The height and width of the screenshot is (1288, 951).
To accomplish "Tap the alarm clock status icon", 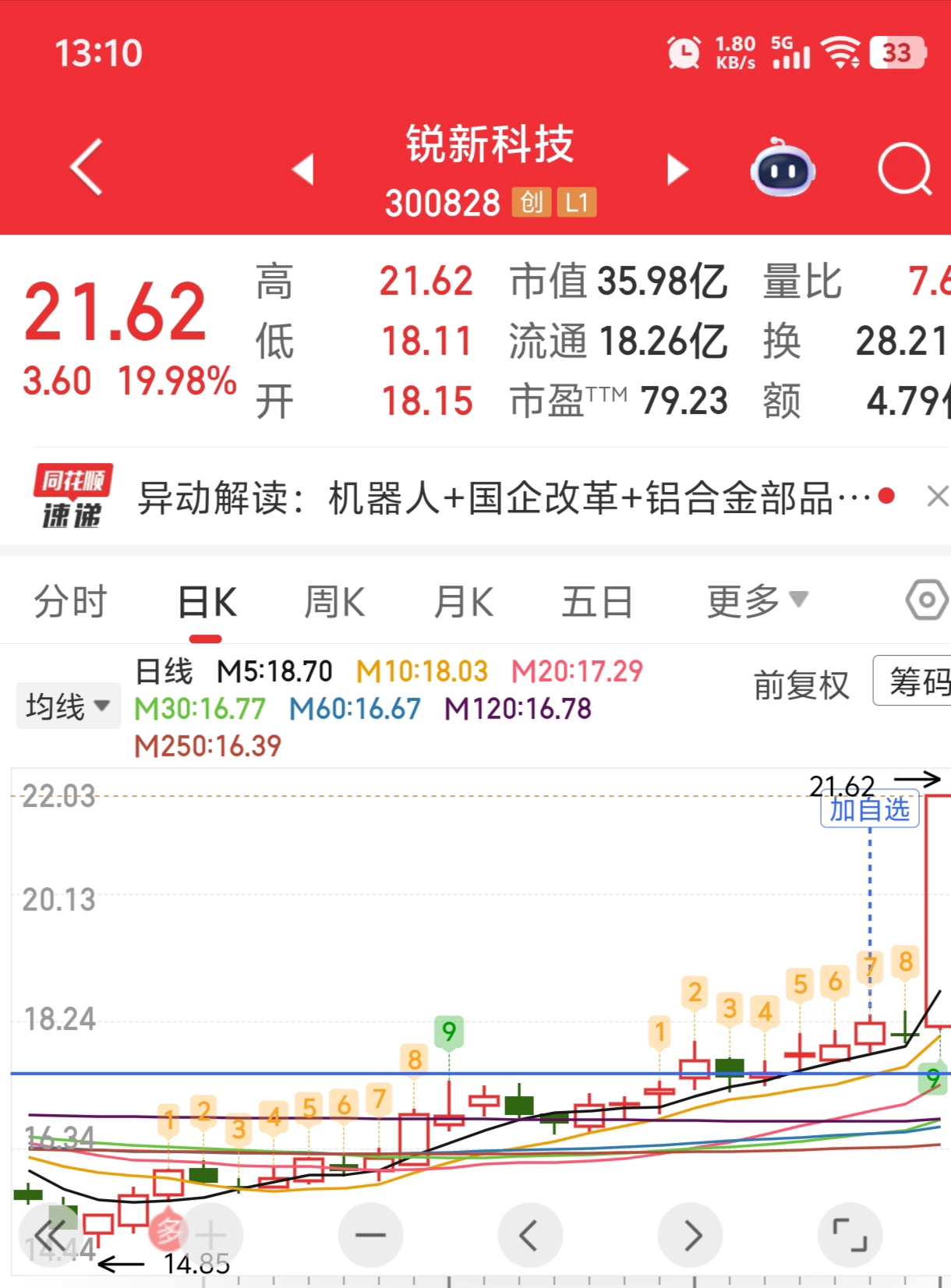I will pyautogui.click(x=684, y=53).
